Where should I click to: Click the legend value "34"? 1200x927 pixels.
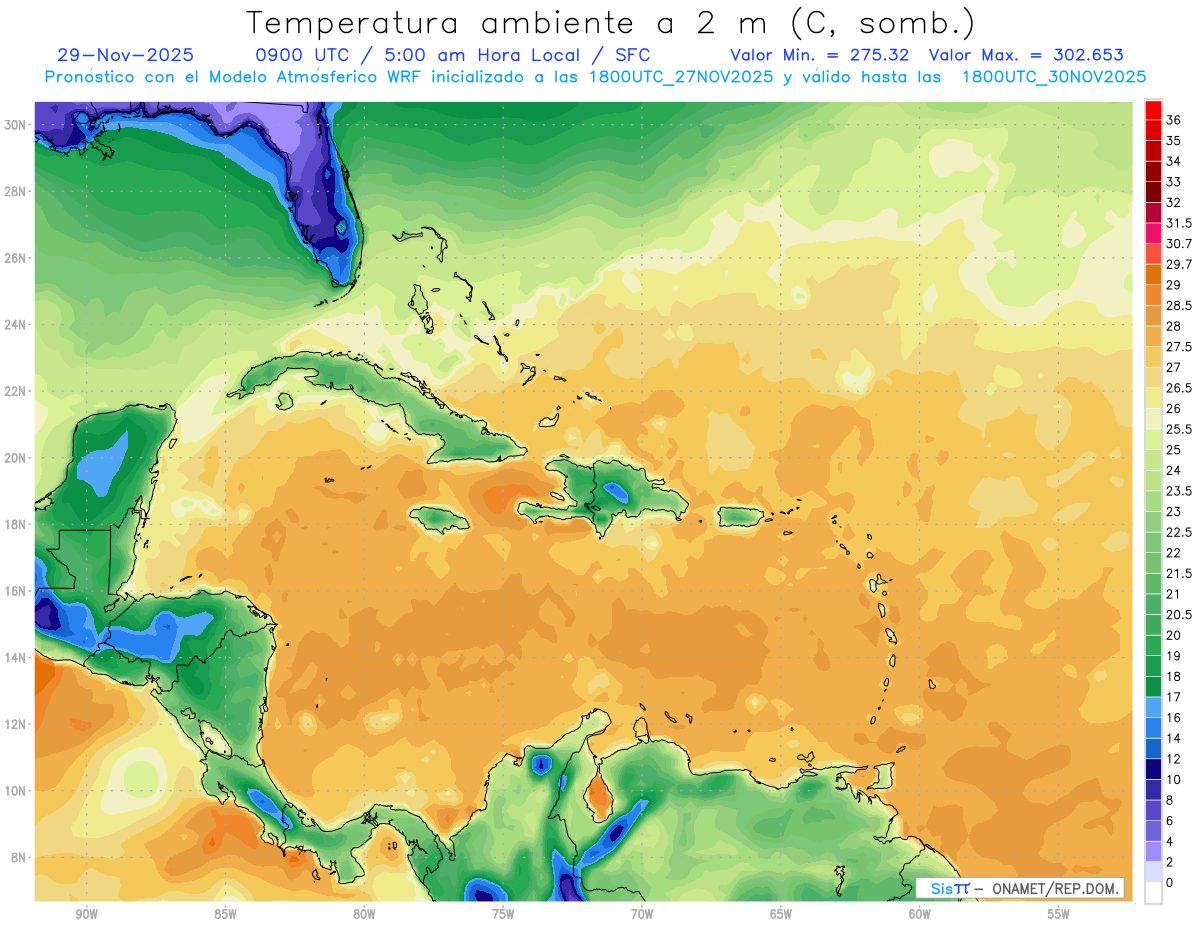click(1174, 161)
